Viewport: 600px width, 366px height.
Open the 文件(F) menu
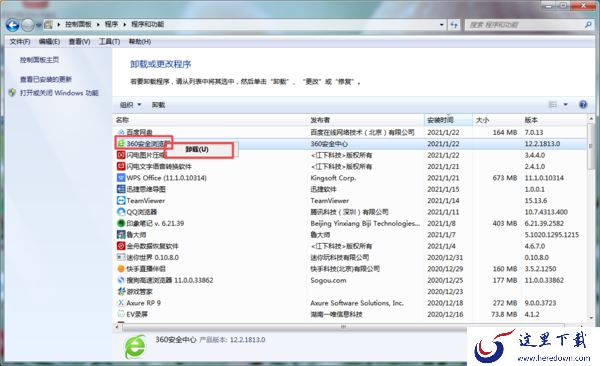(20, 41)
